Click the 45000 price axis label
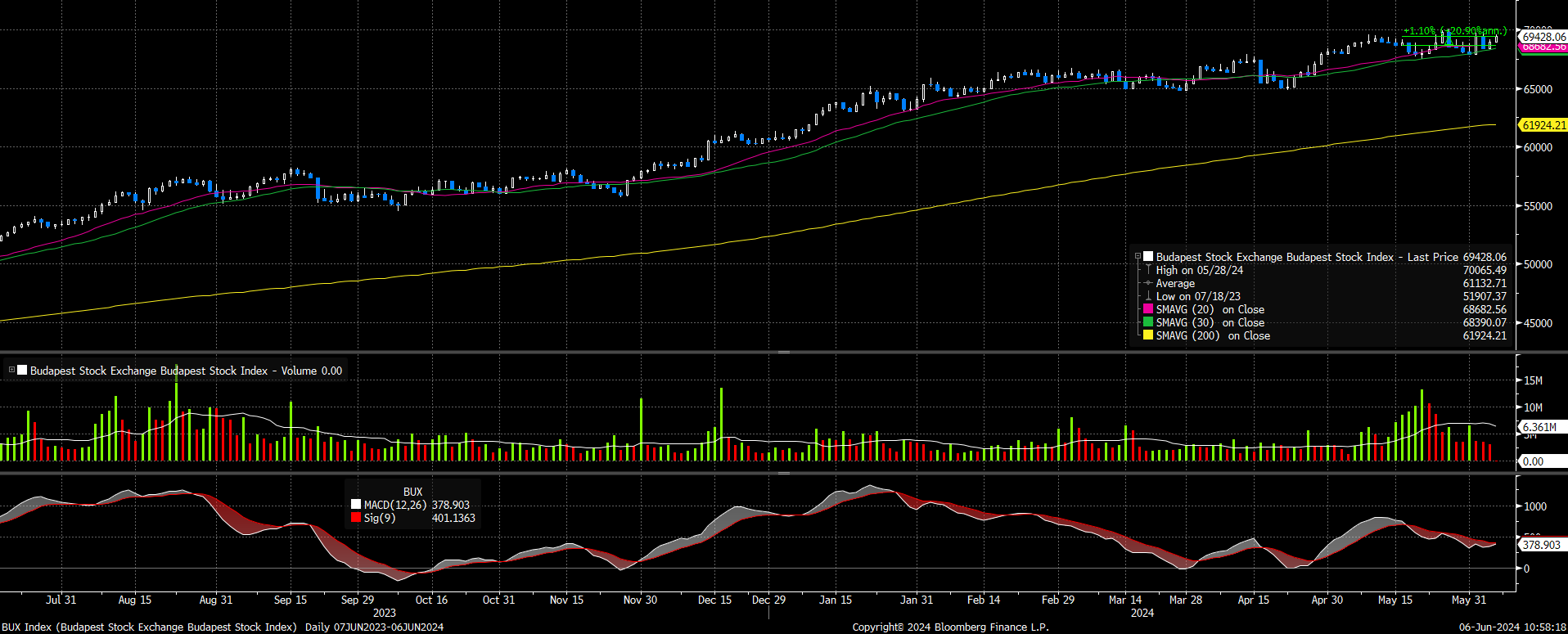 [1538, 323]
